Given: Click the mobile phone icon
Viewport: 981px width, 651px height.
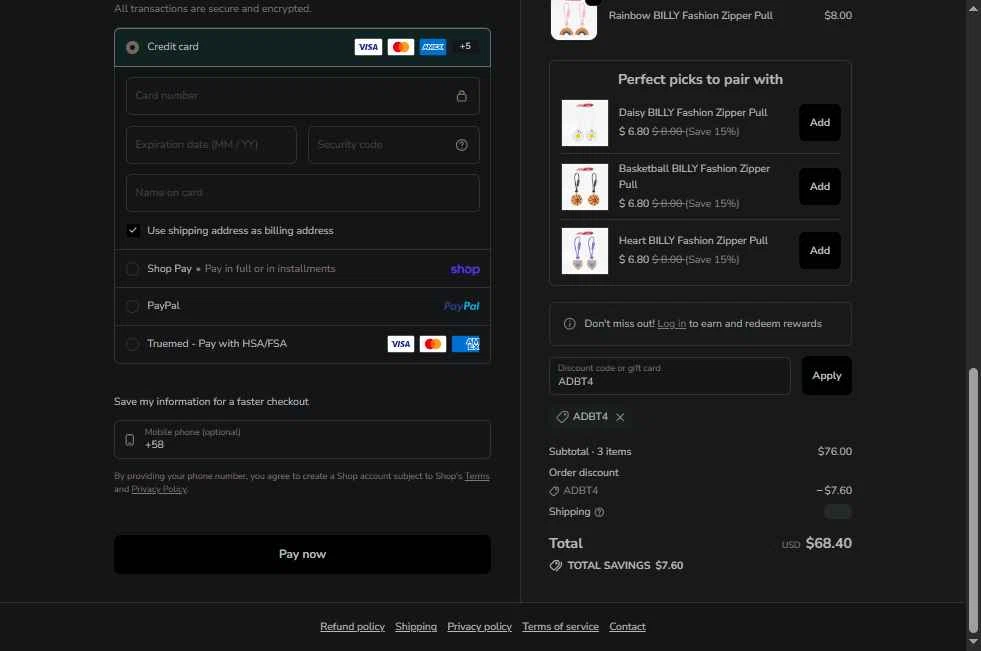Looking at the screenshot, I should pyautogui.click(x=130, y=440).
